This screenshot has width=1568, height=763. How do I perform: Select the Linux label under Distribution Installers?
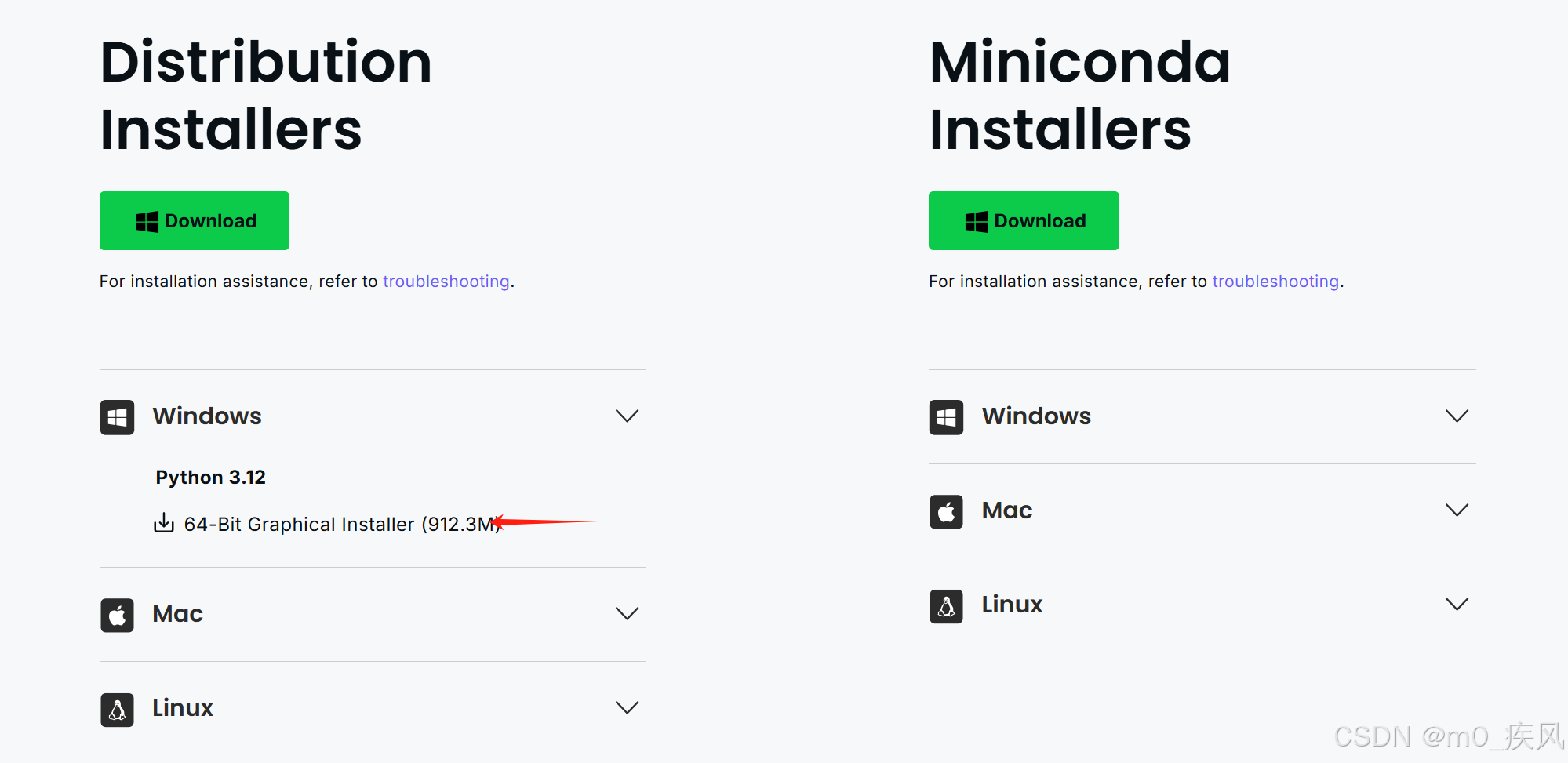[183, 708]
